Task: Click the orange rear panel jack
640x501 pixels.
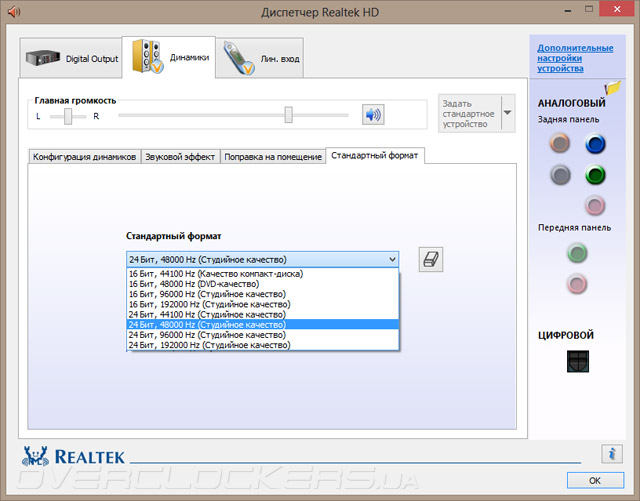Action: coord(560,143)
